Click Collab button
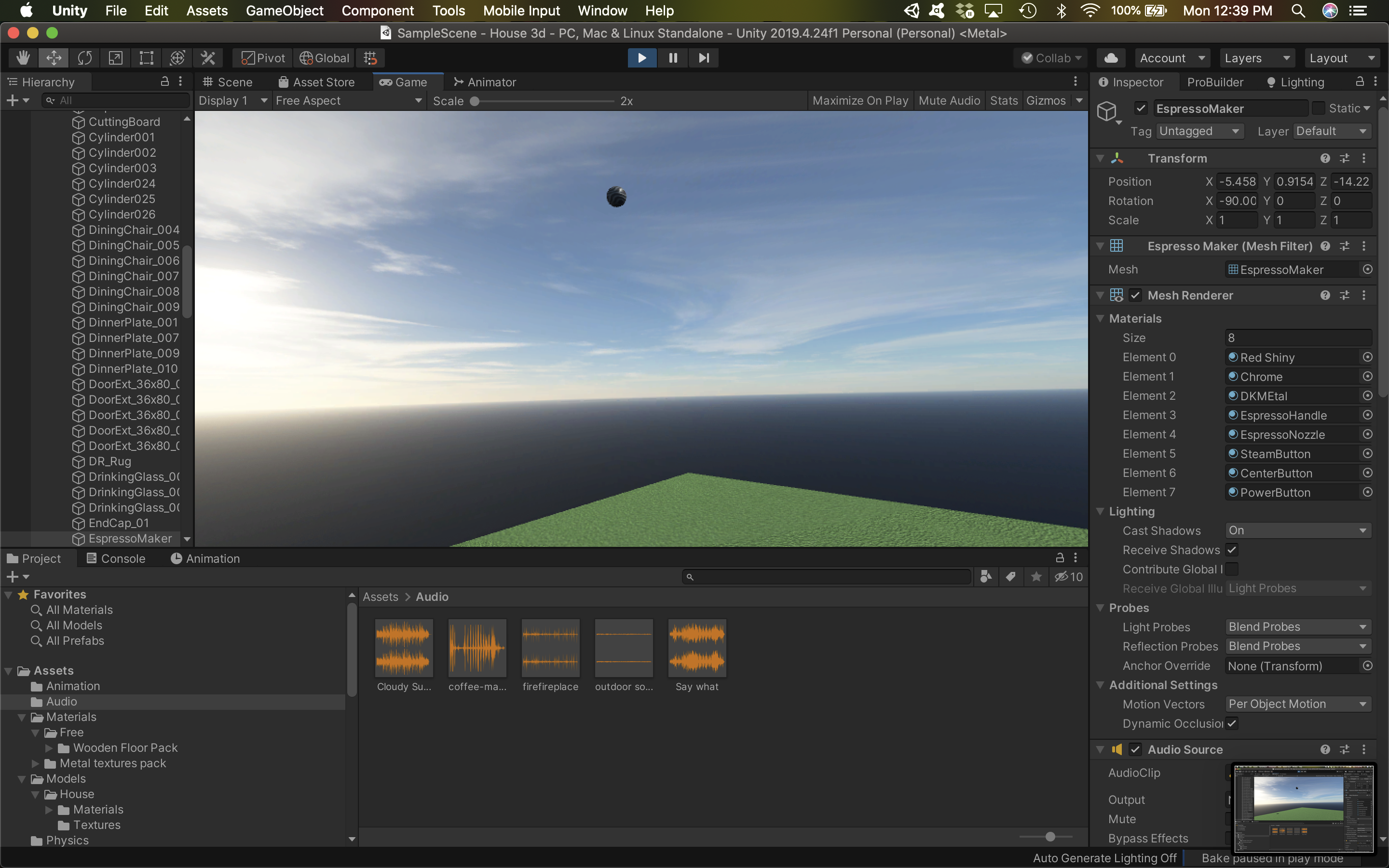 pos(1051,58)
